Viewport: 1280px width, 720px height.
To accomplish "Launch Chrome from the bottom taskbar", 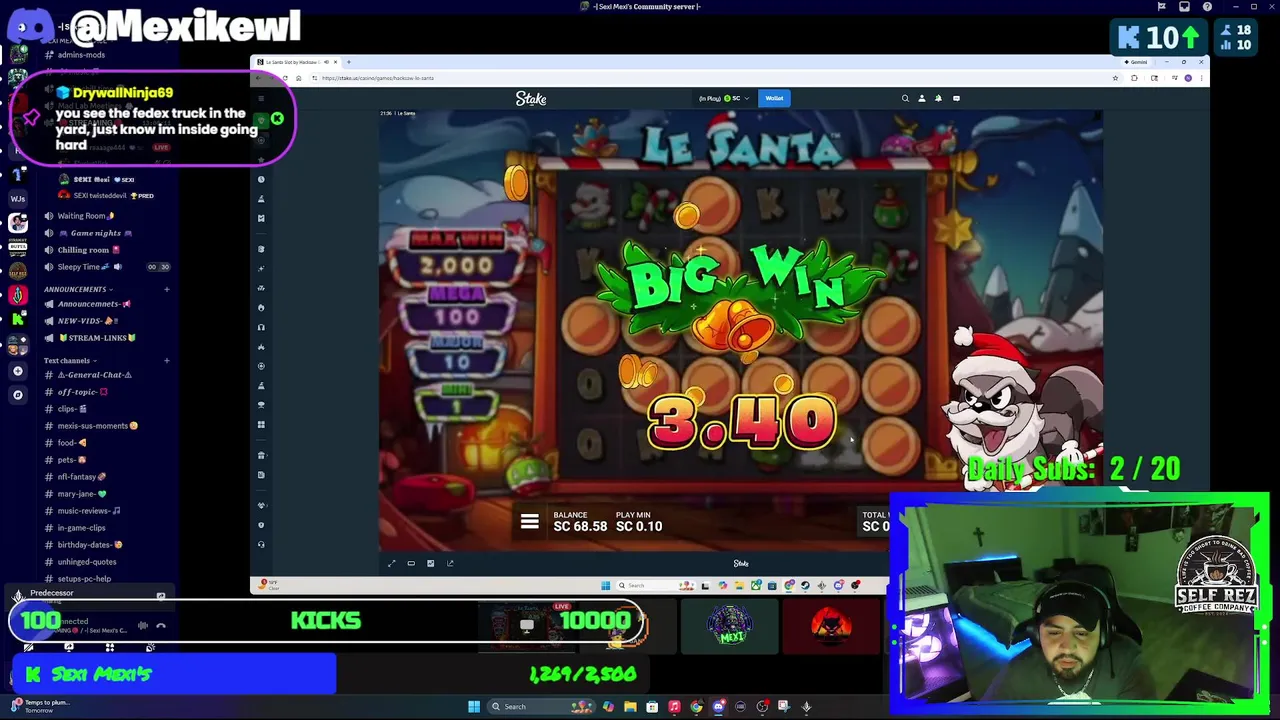I will (696, 706).
